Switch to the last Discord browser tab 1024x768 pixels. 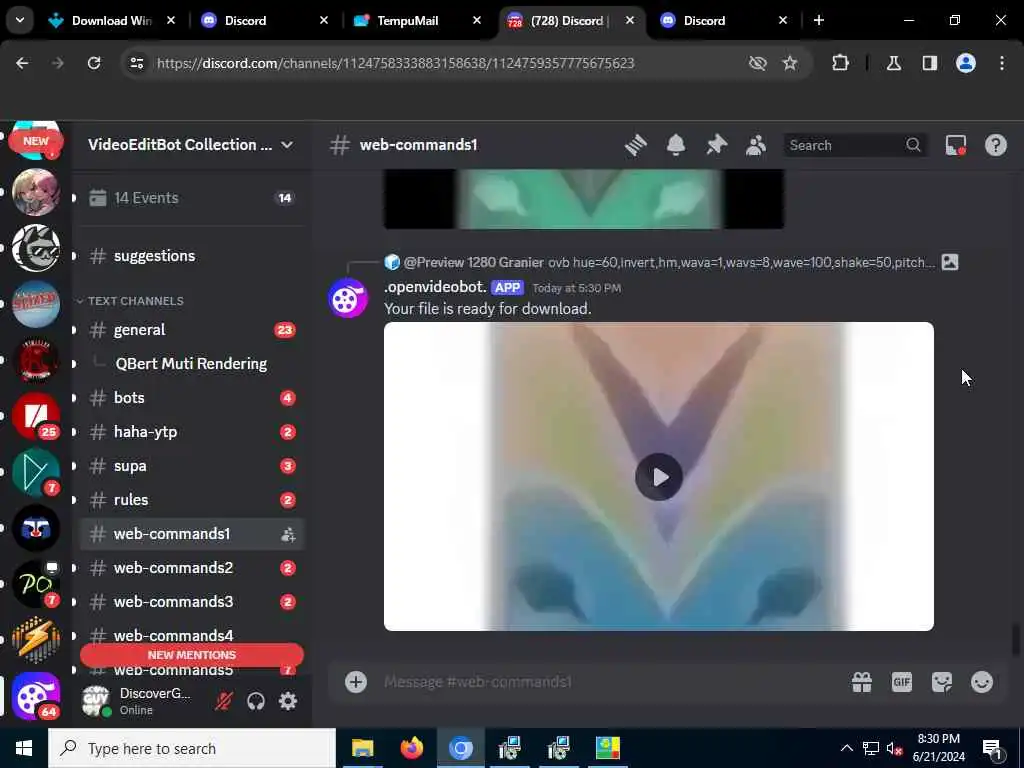[x=724, y=21]
